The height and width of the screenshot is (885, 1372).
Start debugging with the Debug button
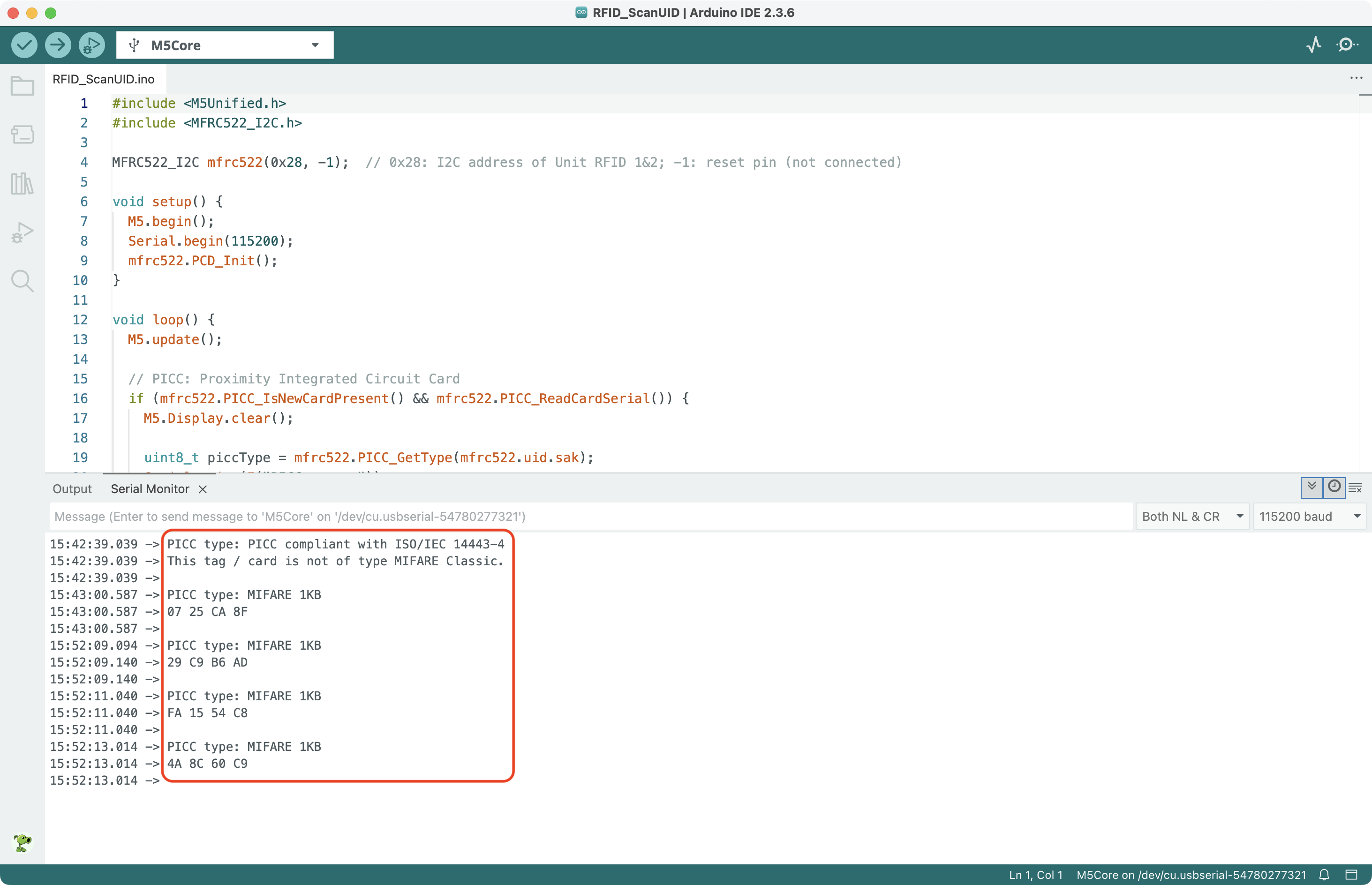pos(91,45)
